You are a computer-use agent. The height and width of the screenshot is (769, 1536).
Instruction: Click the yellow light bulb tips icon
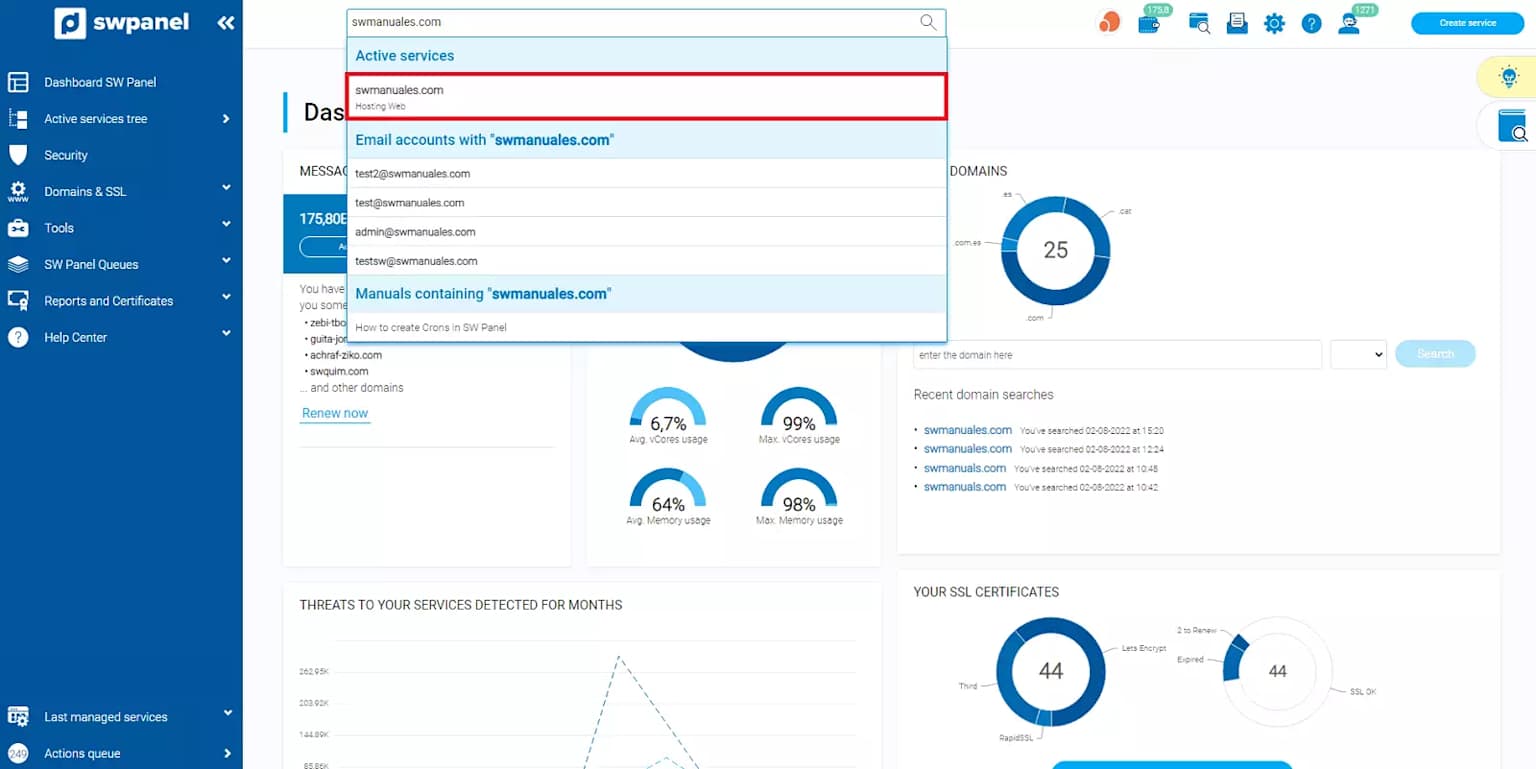[1508, 76]
